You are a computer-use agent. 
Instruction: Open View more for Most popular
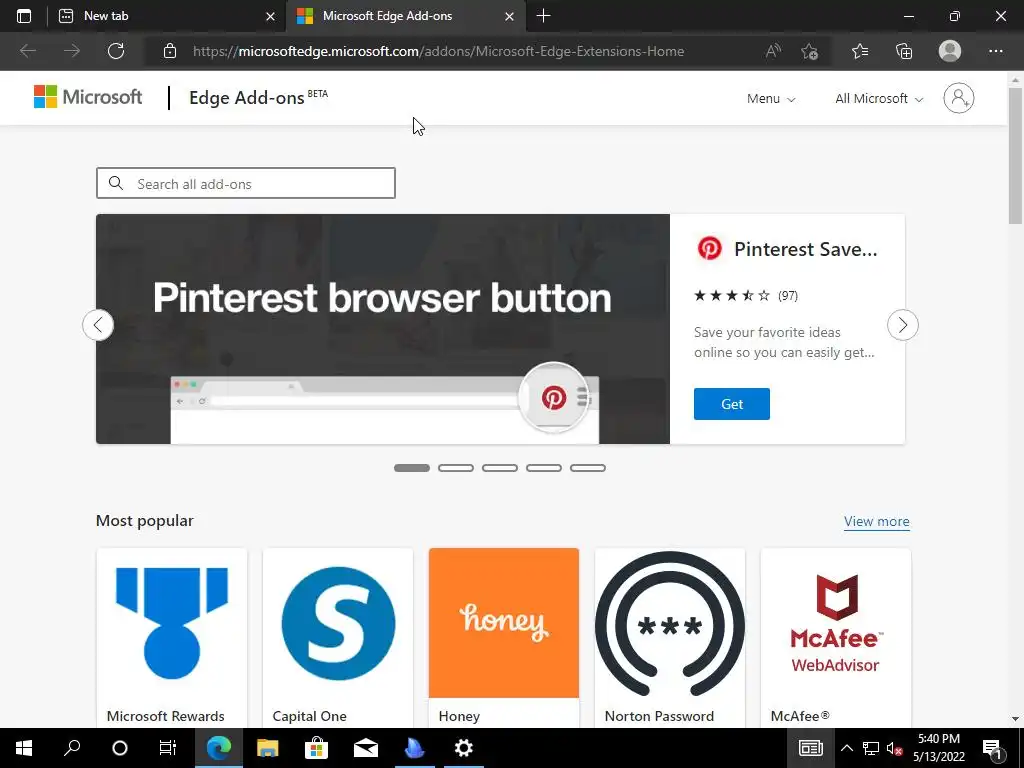click(876, 521)
